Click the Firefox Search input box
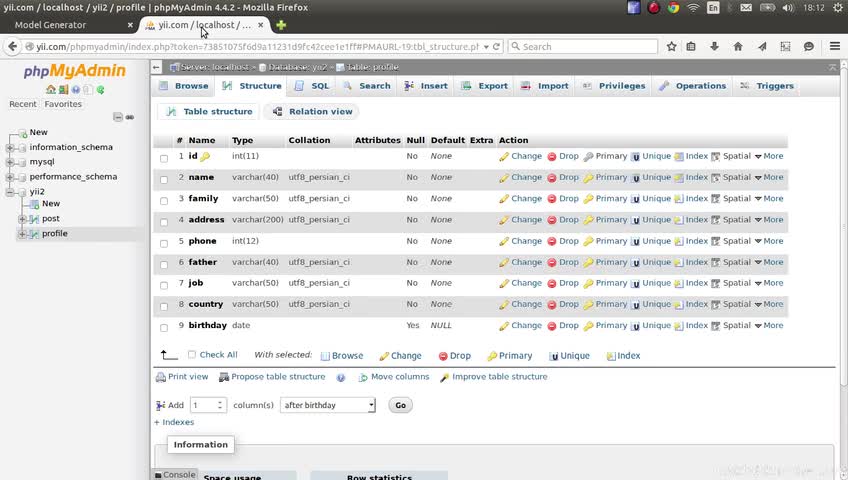Screen dimensions: 848x480 (x=582, y=46)
